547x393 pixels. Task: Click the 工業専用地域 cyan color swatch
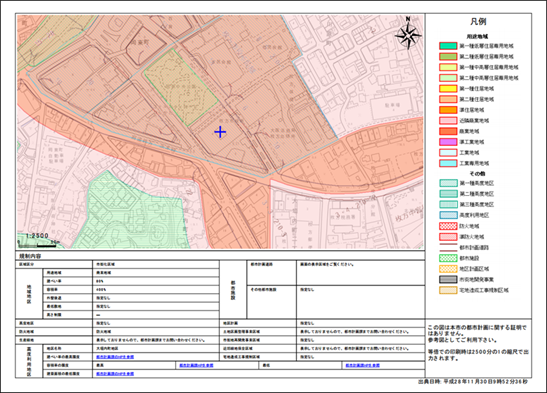pos(448,163)
